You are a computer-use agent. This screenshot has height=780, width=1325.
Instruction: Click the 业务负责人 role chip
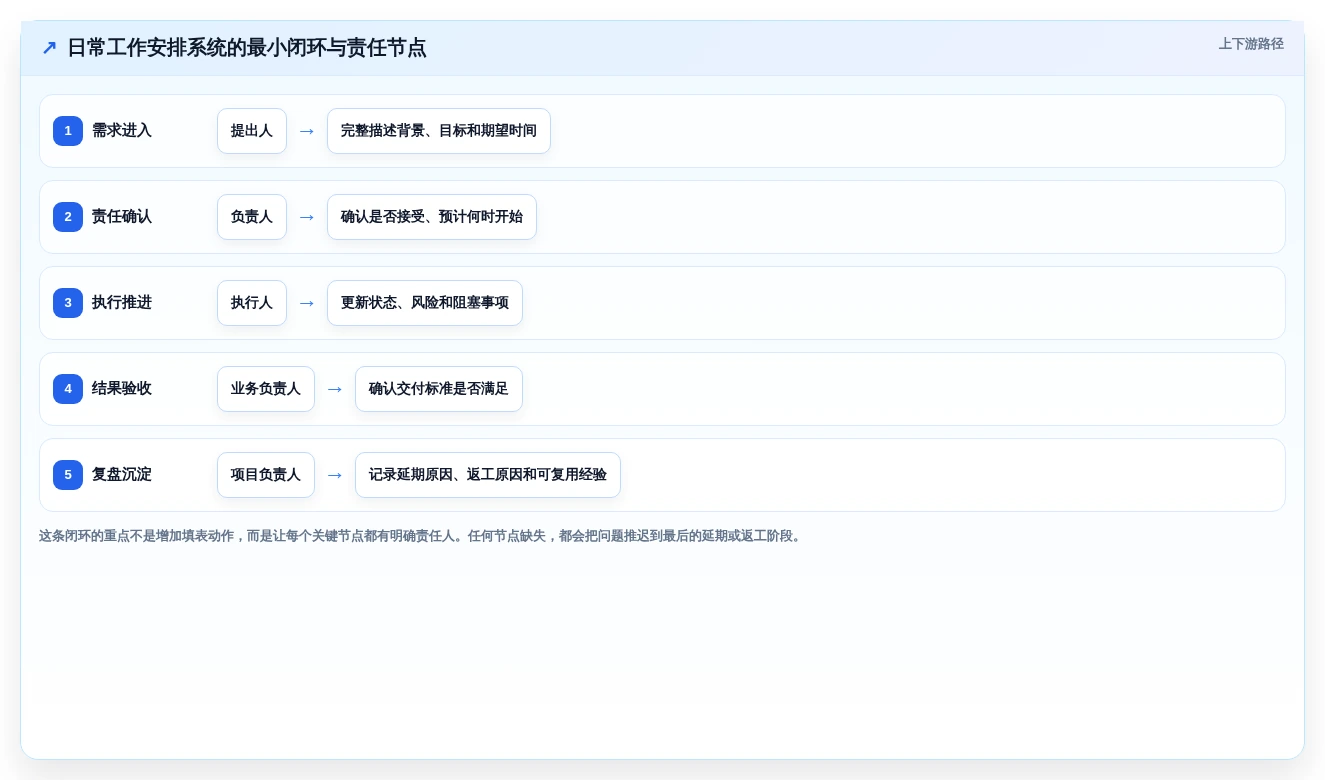point(266,389)
